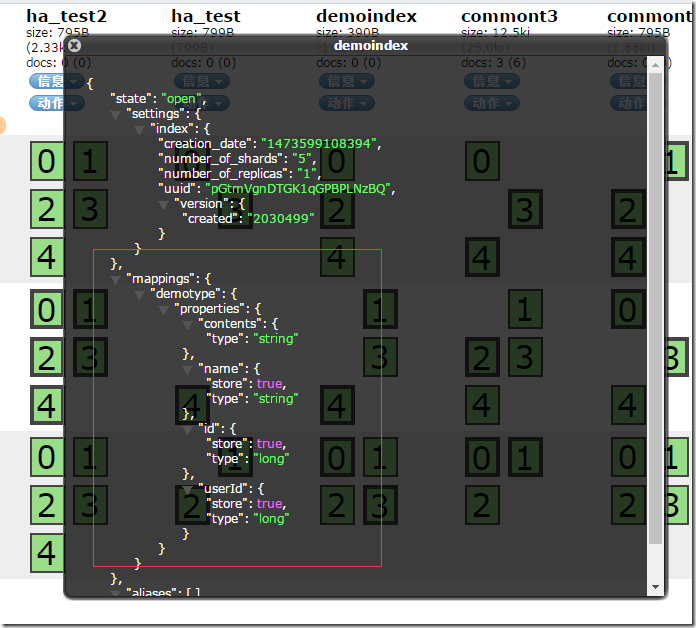This screenshot has height=628, width=696.
Task: Click "type": "long" under id
Action: click(248, 458)
